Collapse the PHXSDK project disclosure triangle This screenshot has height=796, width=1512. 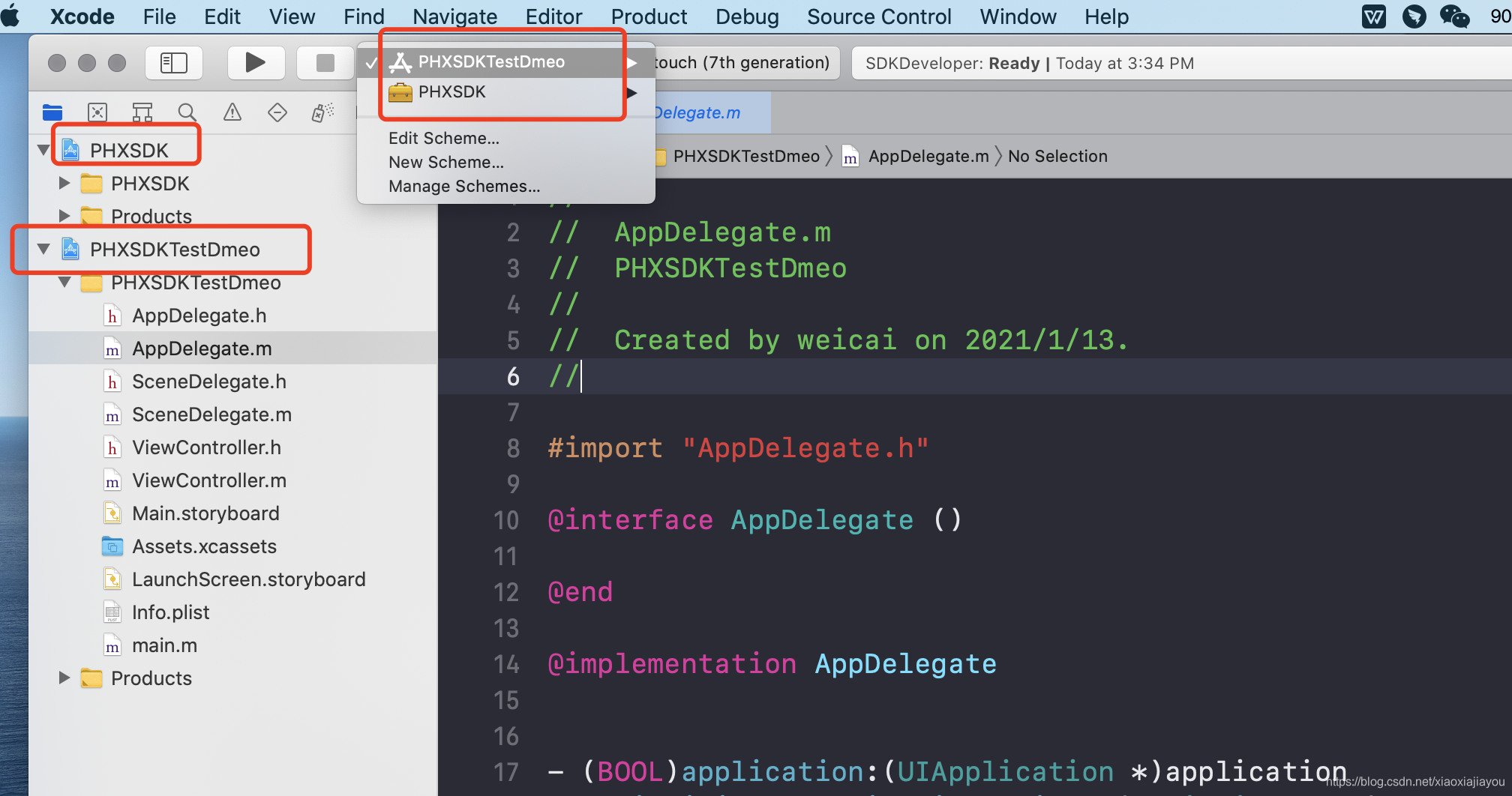coord(43,150)
